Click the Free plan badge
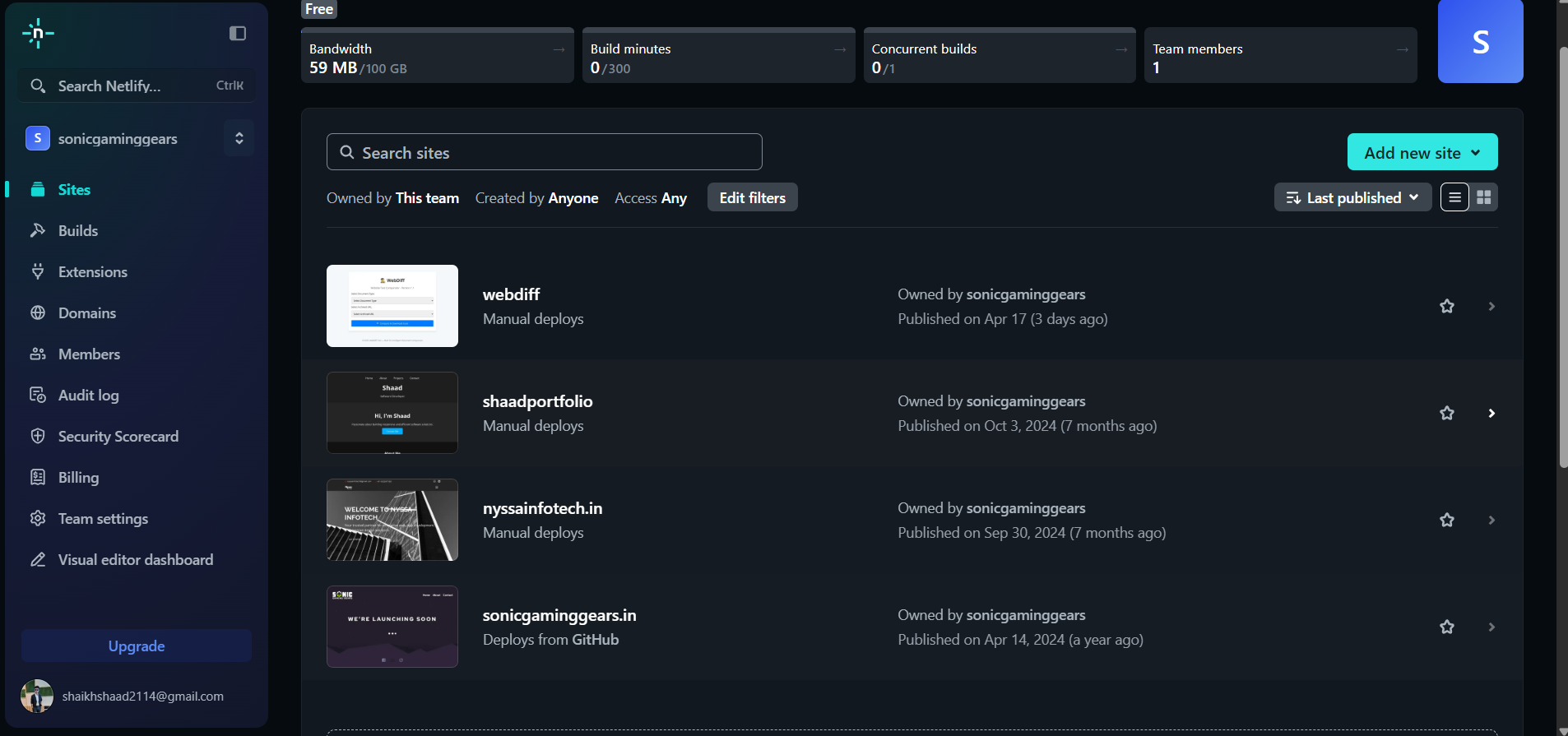 pos(319,9)
